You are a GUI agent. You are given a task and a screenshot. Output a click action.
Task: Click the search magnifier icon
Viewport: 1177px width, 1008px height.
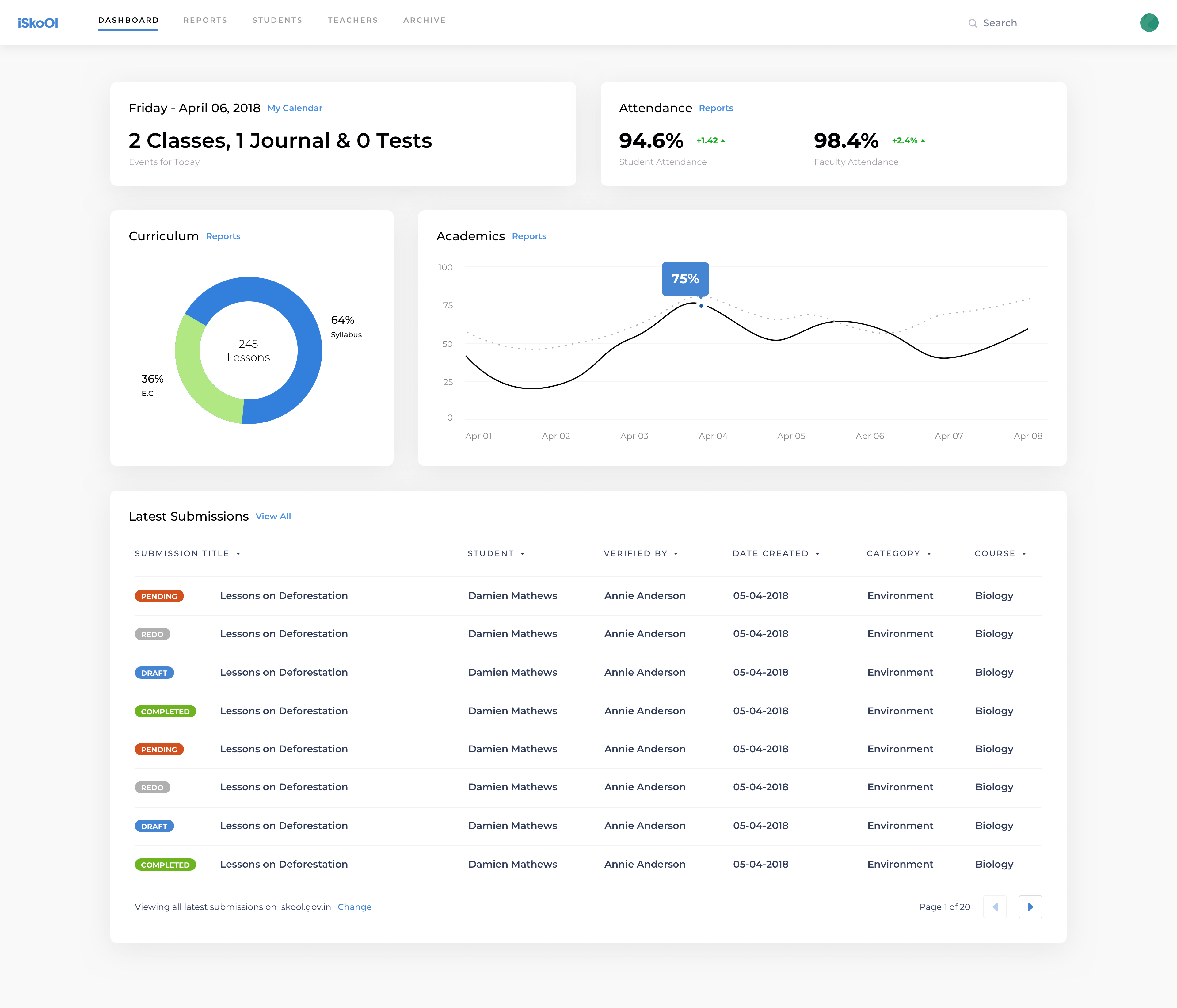click(x=973, y=23)
